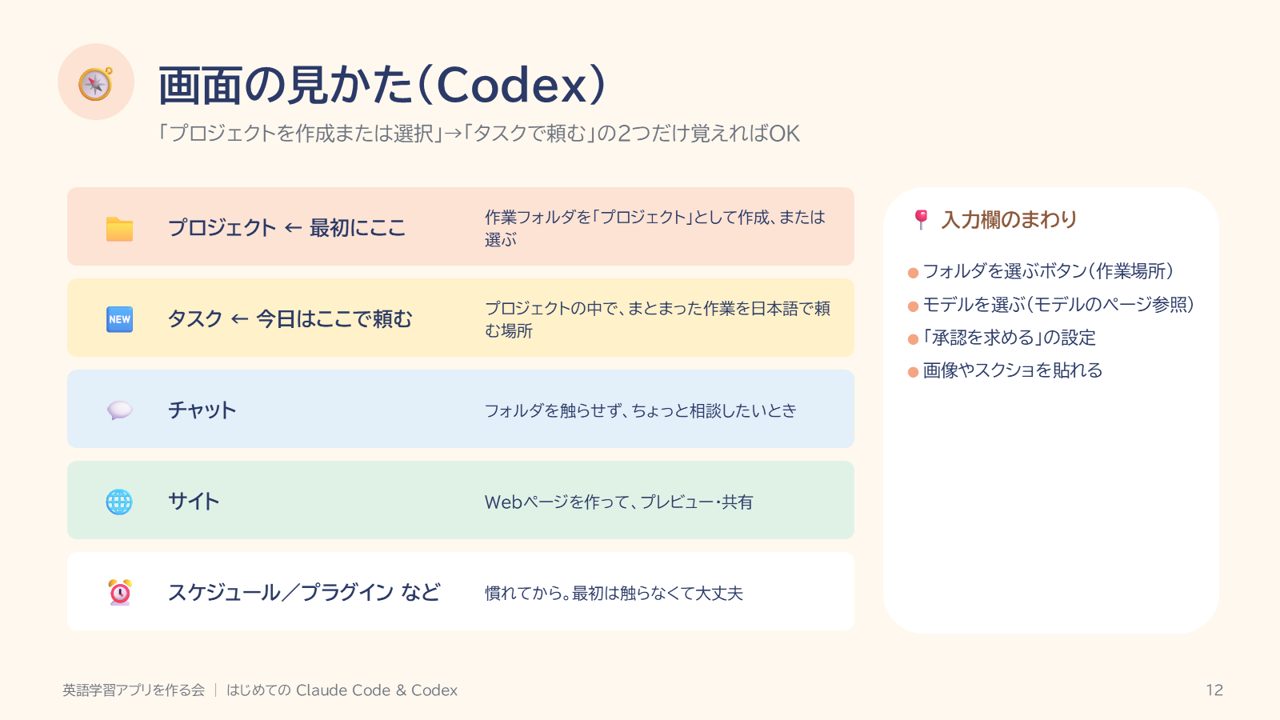This screenshot has height=720, width=1280.
Task: Select the slide title 画面の見かた(Codex)
Action: (x=382, y=86)
